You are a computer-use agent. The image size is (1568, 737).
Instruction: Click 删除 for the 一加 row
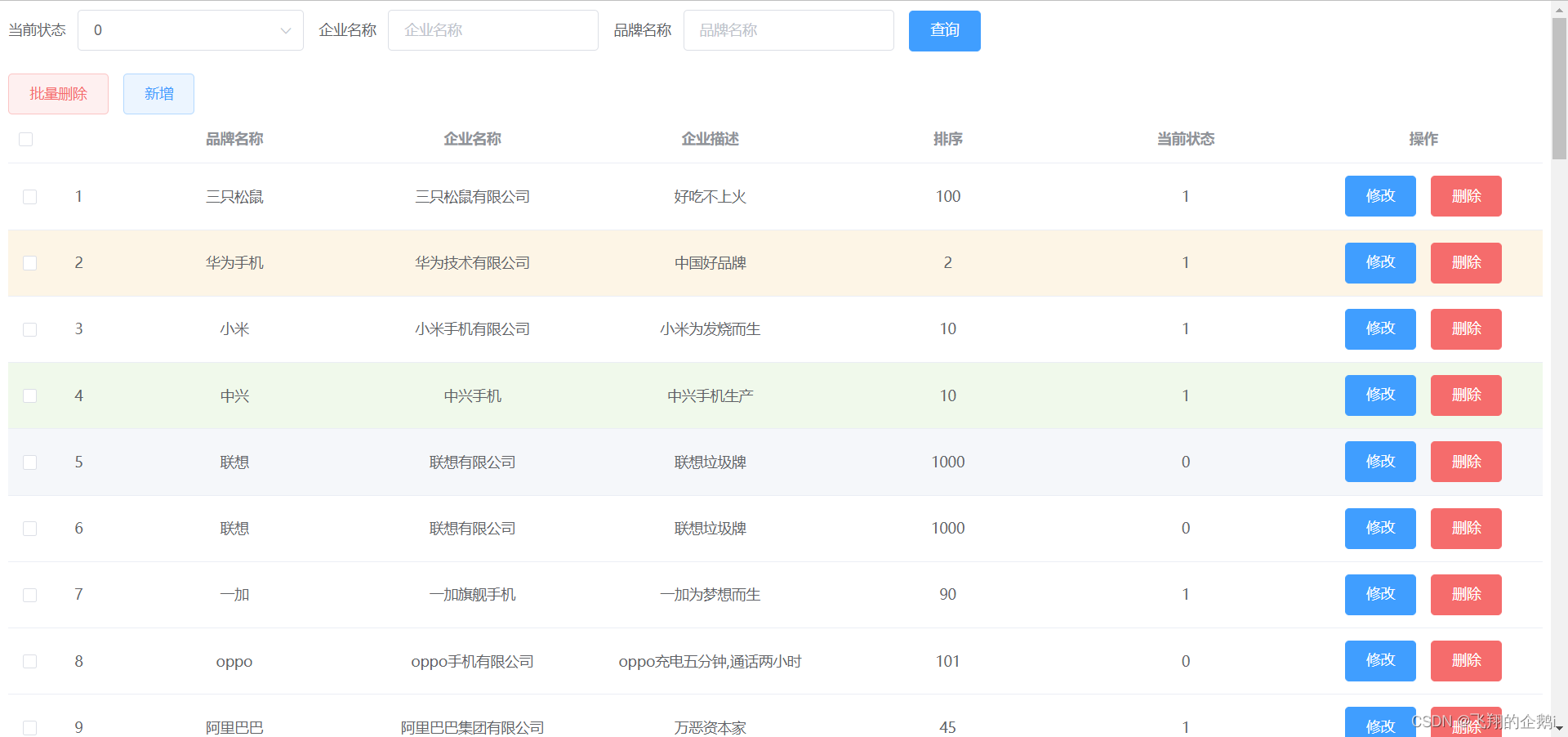pos(1466,595)
